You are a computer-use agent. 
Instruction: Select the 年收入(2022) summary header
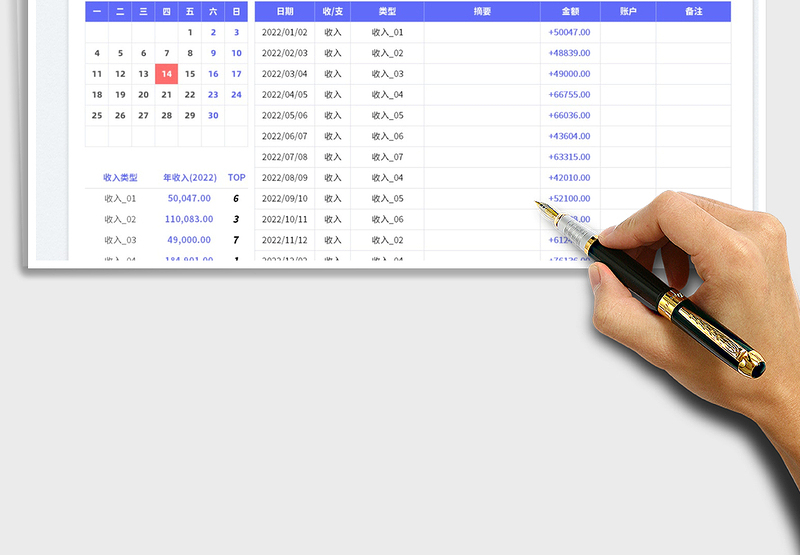click(x=189, y=178)
